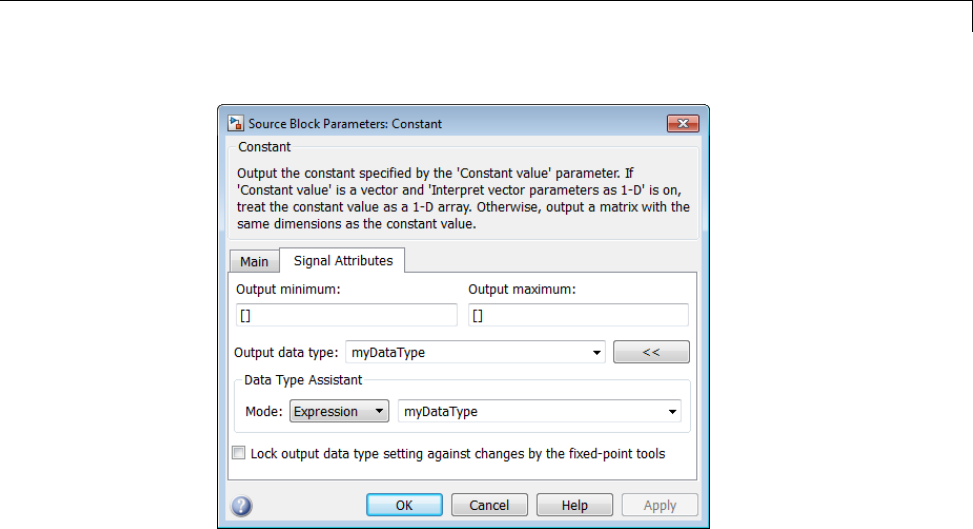Collapse the Data Type Assistant with << button

coord(651,353)
